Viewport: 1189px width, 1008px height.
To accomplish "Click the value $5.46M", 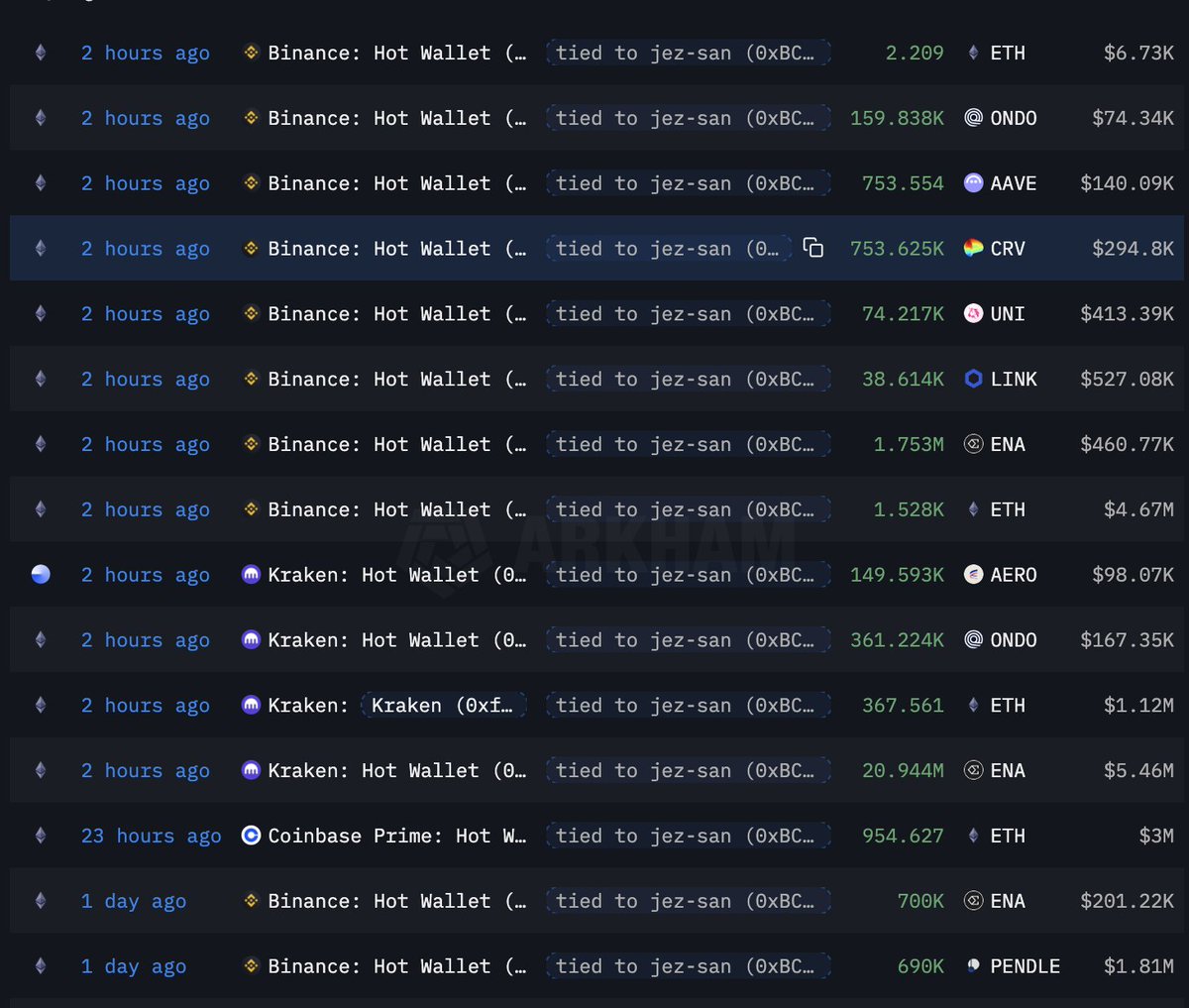I will click(x=1139, y=770).
